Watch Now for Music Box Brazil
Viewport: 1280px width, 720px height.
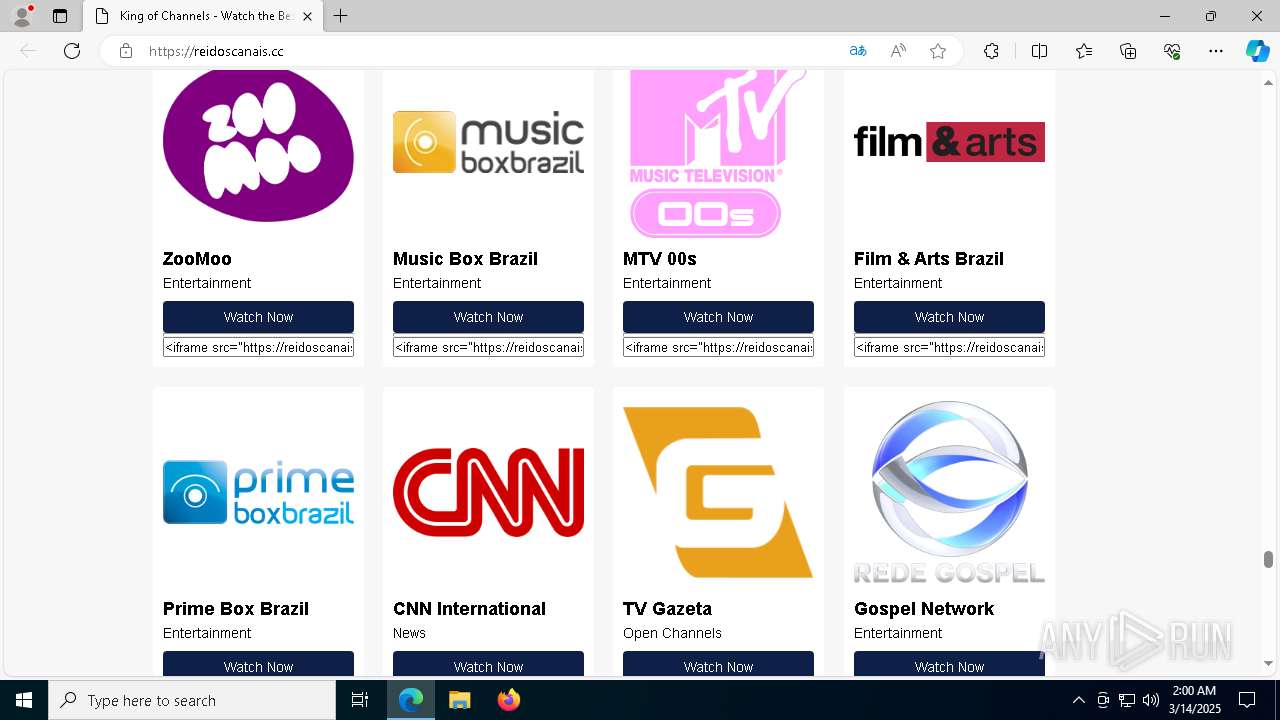point(488,317)
